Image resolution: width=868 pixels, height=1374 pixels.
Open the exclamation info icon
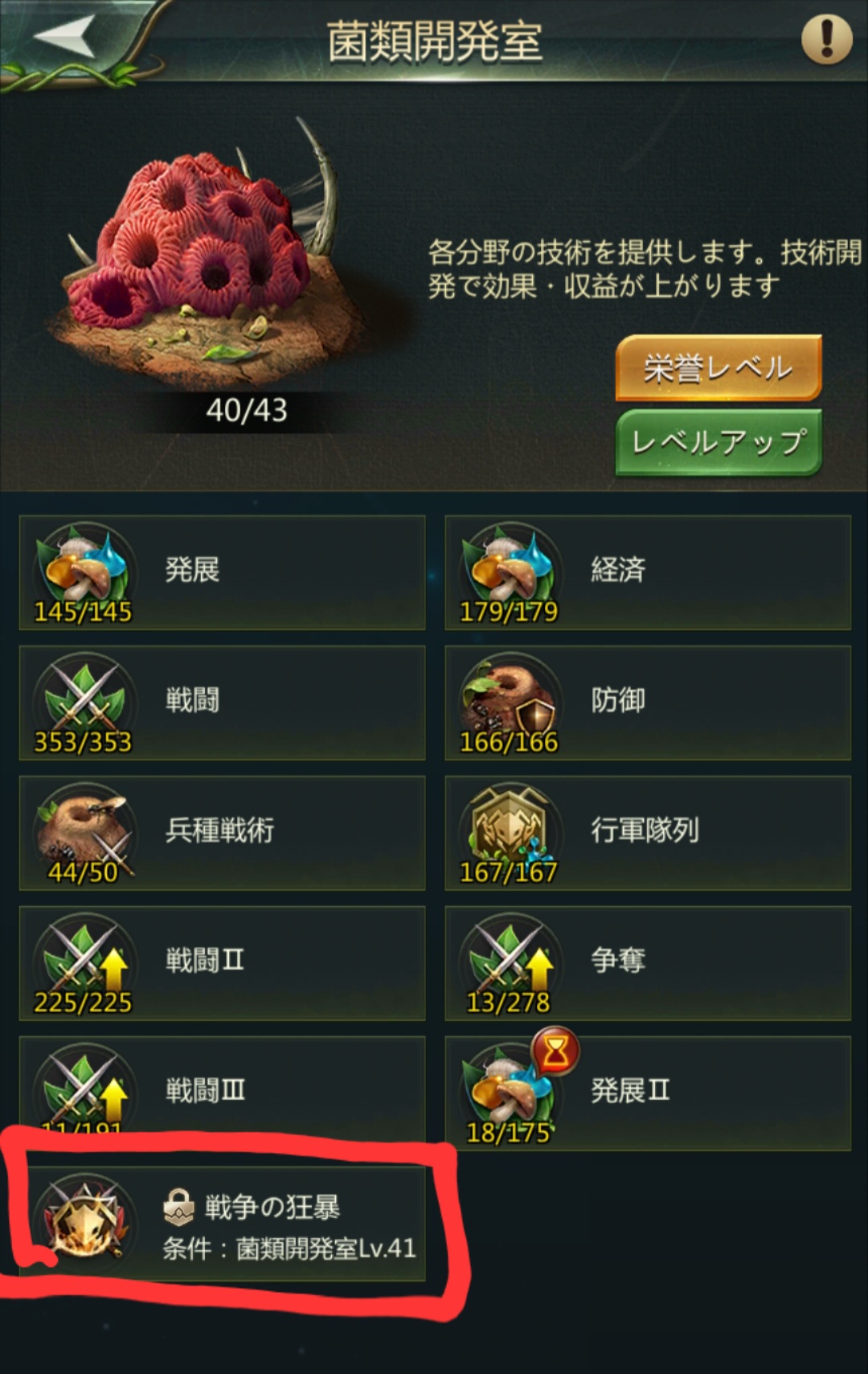826,39
